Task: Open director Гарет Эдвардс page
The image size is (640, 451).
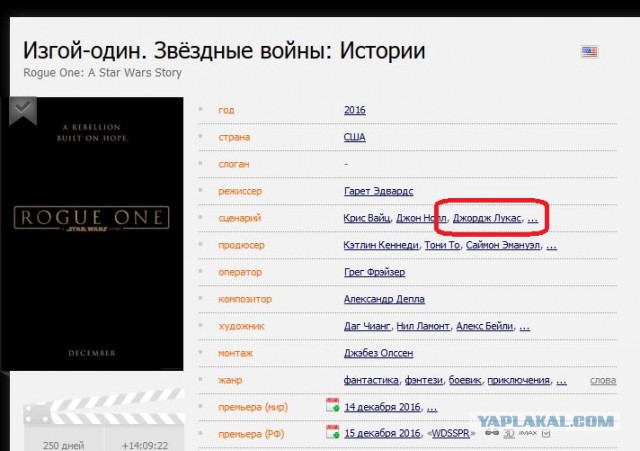Action: tap(378, 191)
